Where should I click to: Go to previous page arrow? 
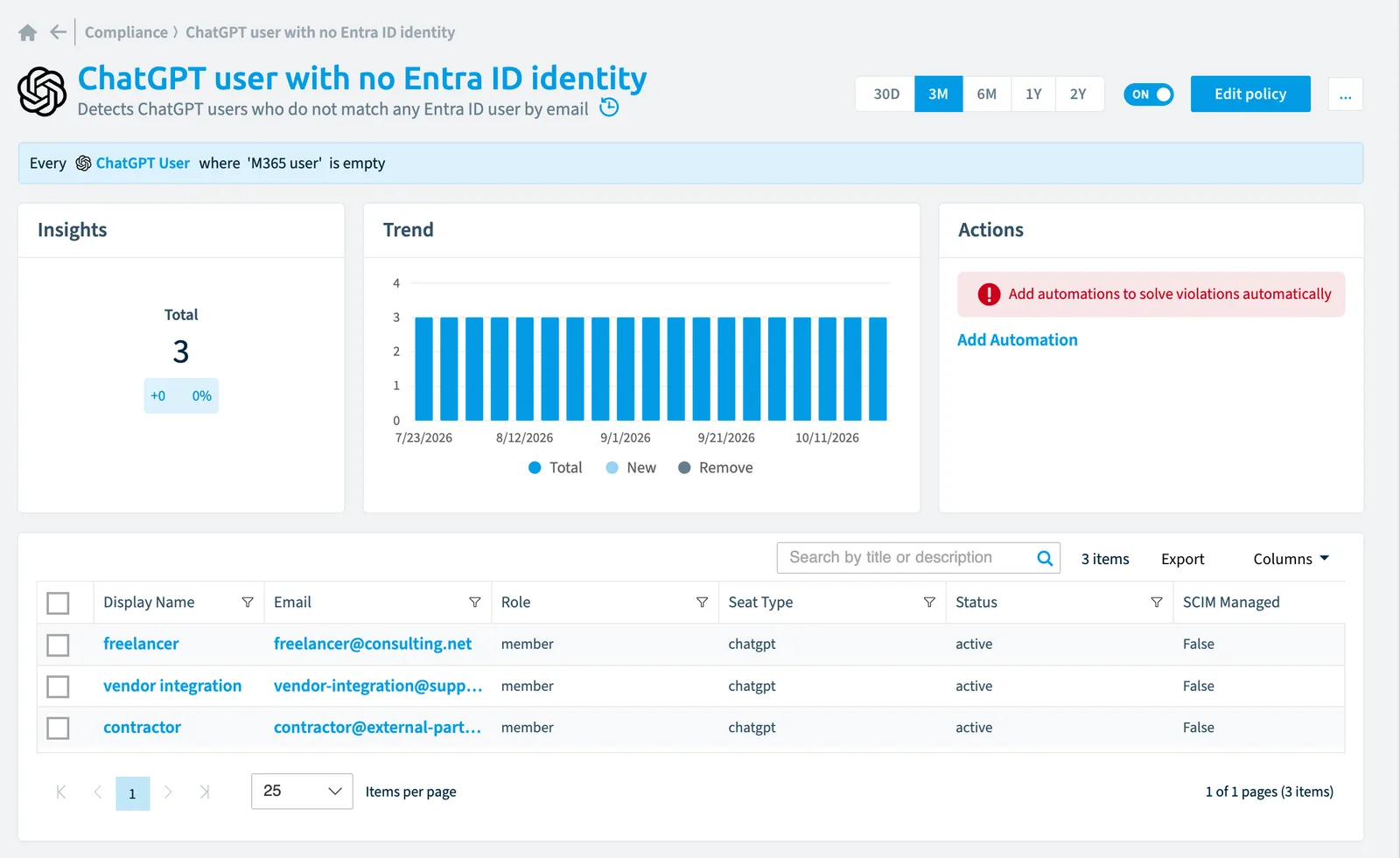tap(97, 792)
